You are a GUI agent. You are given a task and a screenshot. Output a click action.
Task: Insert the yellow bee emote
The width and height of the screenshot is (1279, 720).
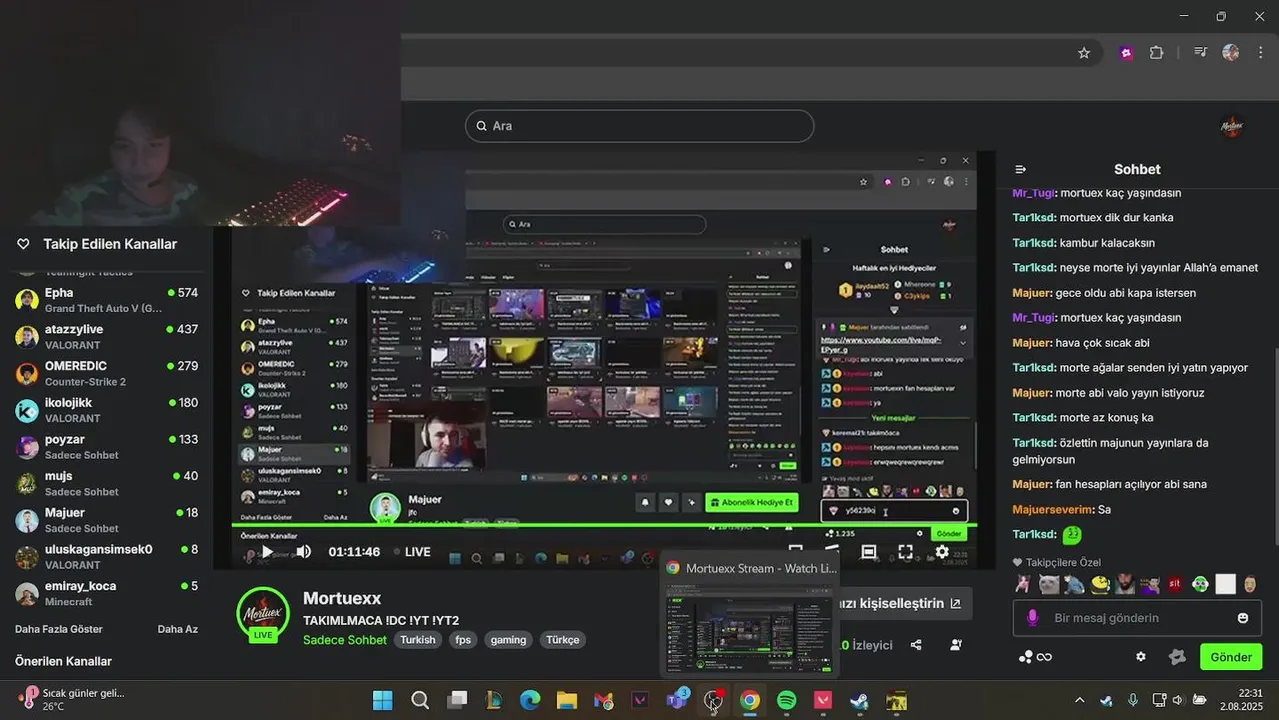pos(1099,584)
